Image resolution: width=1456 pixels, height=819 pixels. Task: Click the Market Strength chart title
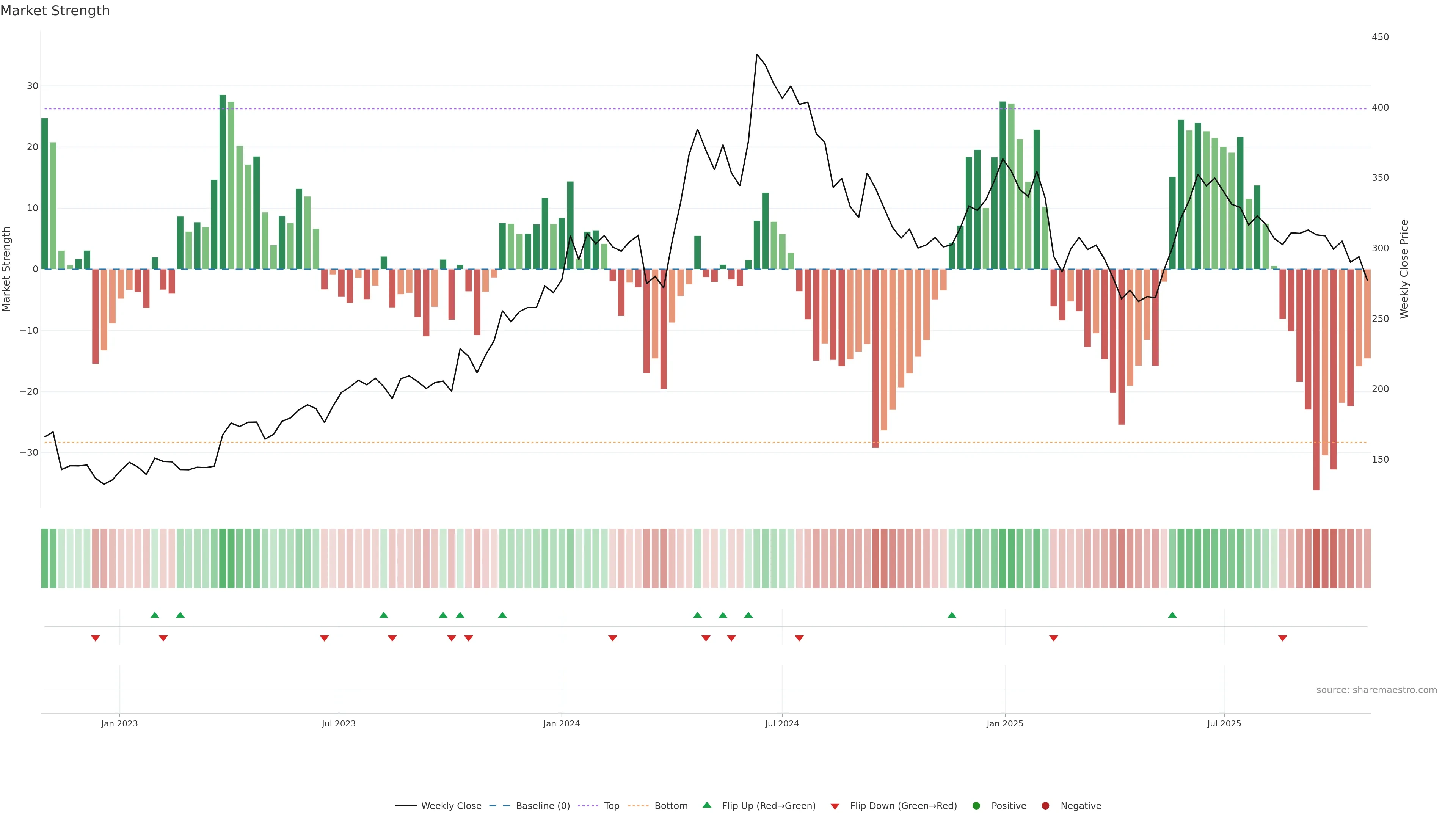[55, 11]
